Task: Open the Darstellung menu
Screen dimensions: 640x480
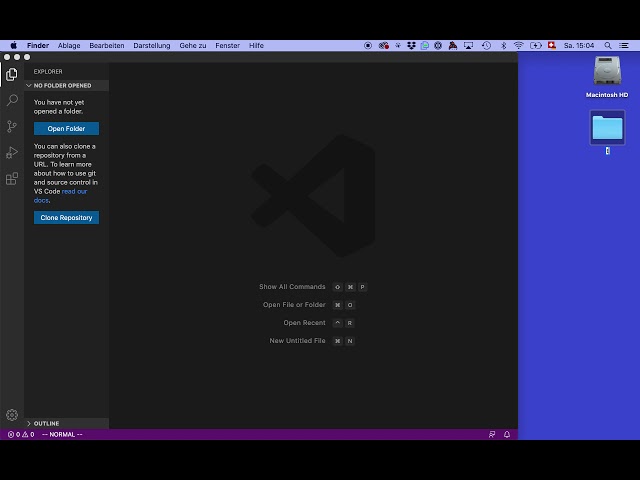Action: [151, 45]
